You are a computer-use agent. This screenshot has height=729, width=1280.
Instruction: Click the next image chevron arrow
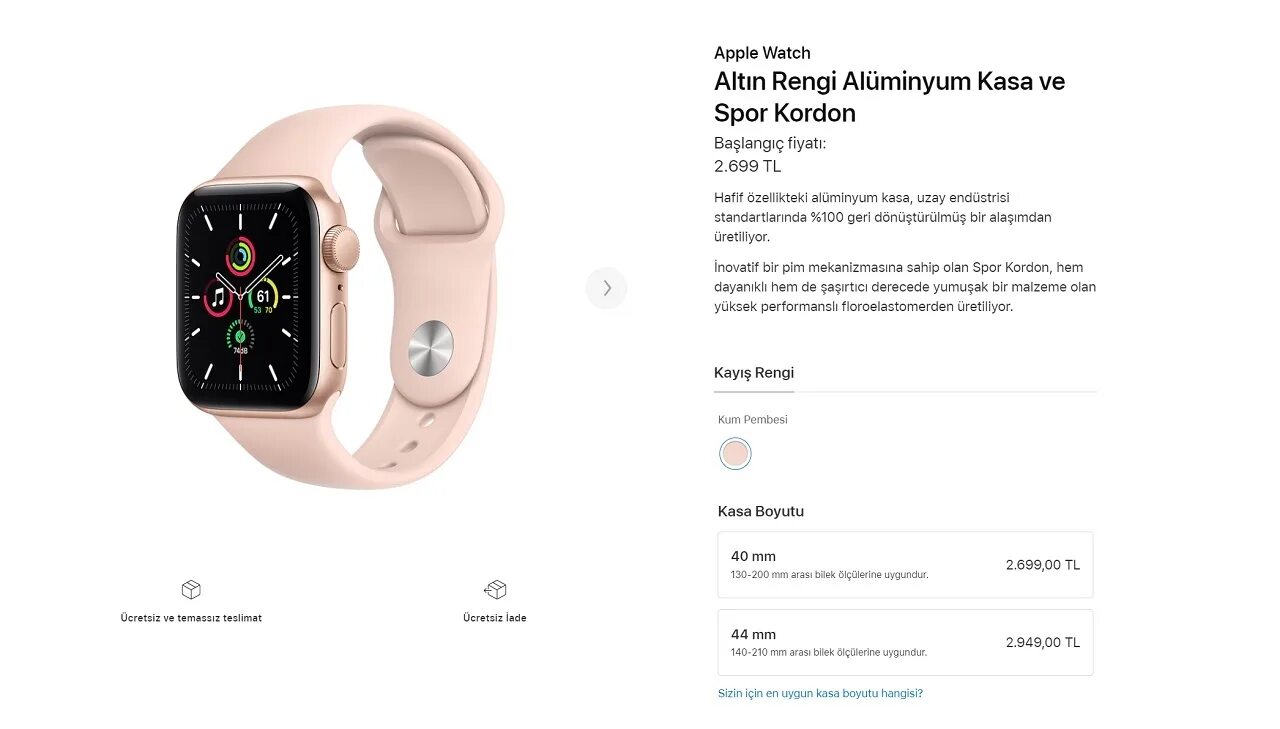coord(606,288)
